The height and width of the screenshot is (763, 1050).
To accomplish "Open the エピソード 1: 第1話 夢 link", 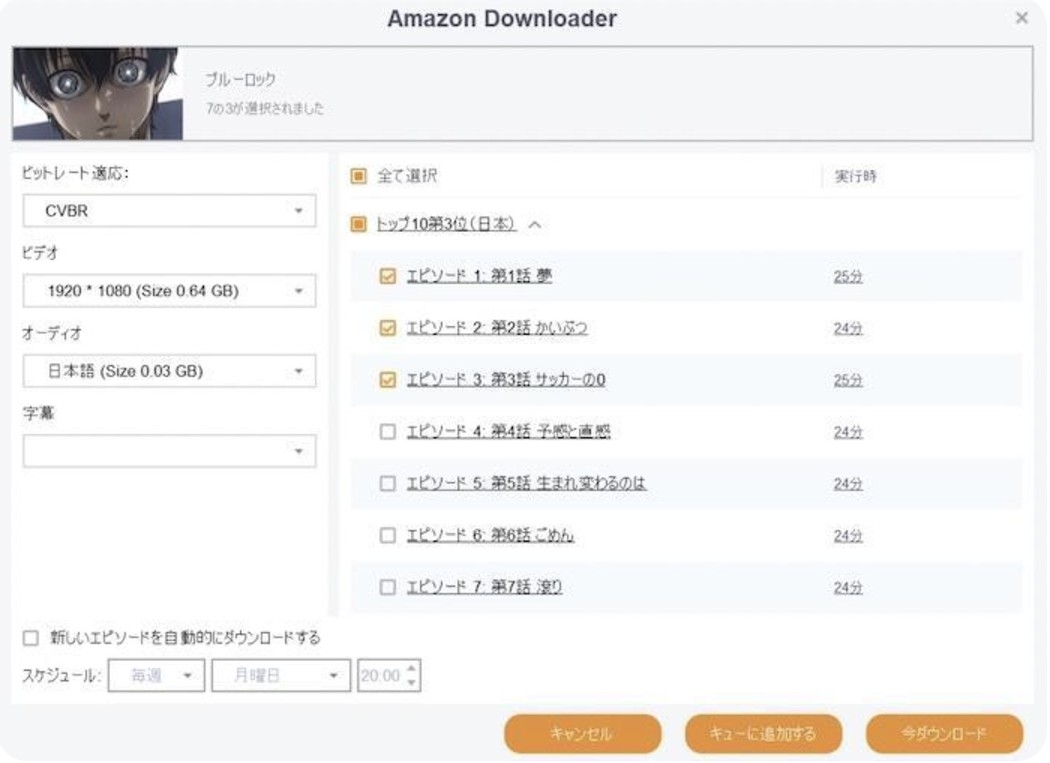I will point(479,276).
